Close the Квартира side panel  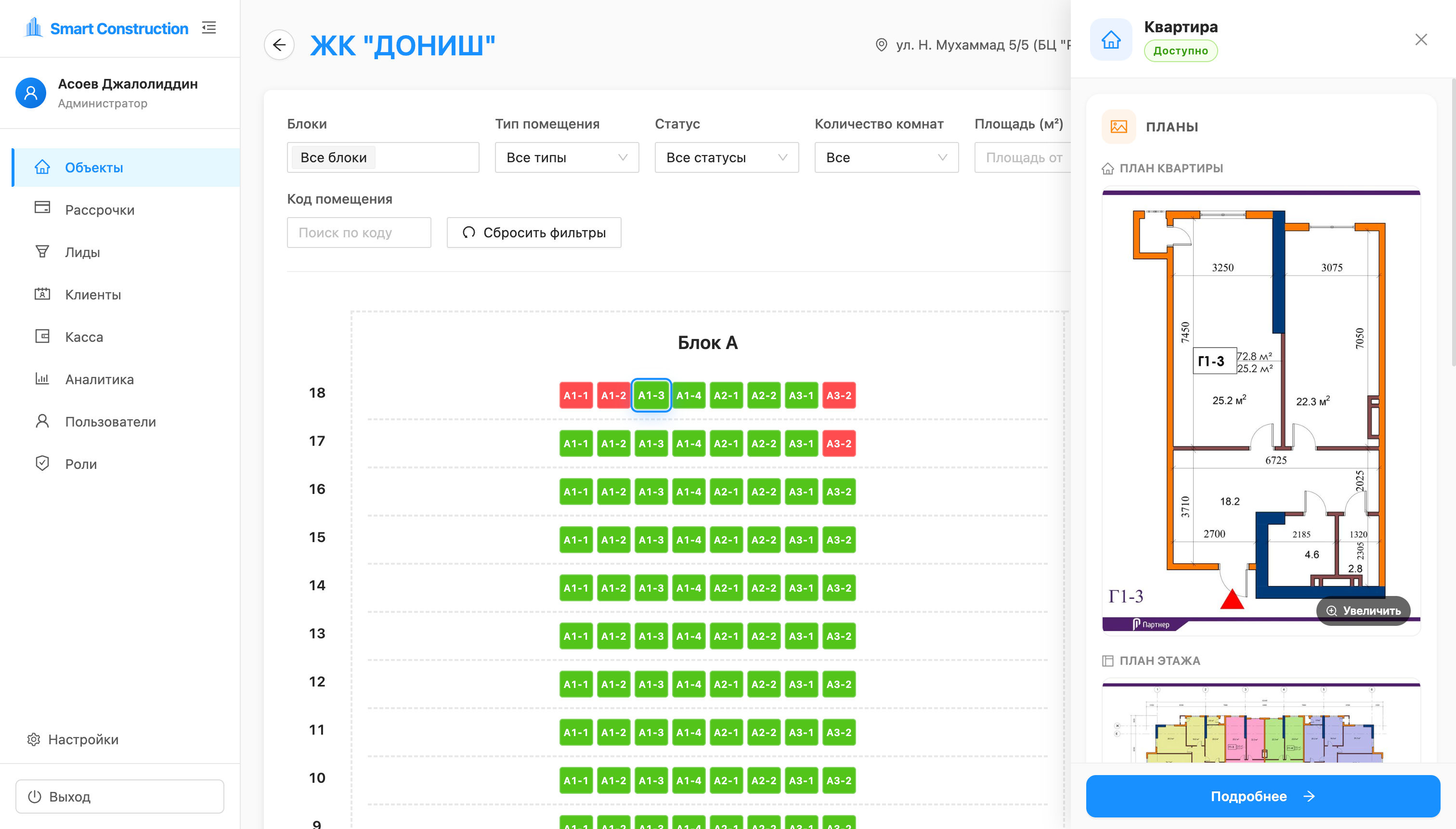point(1421,39)
